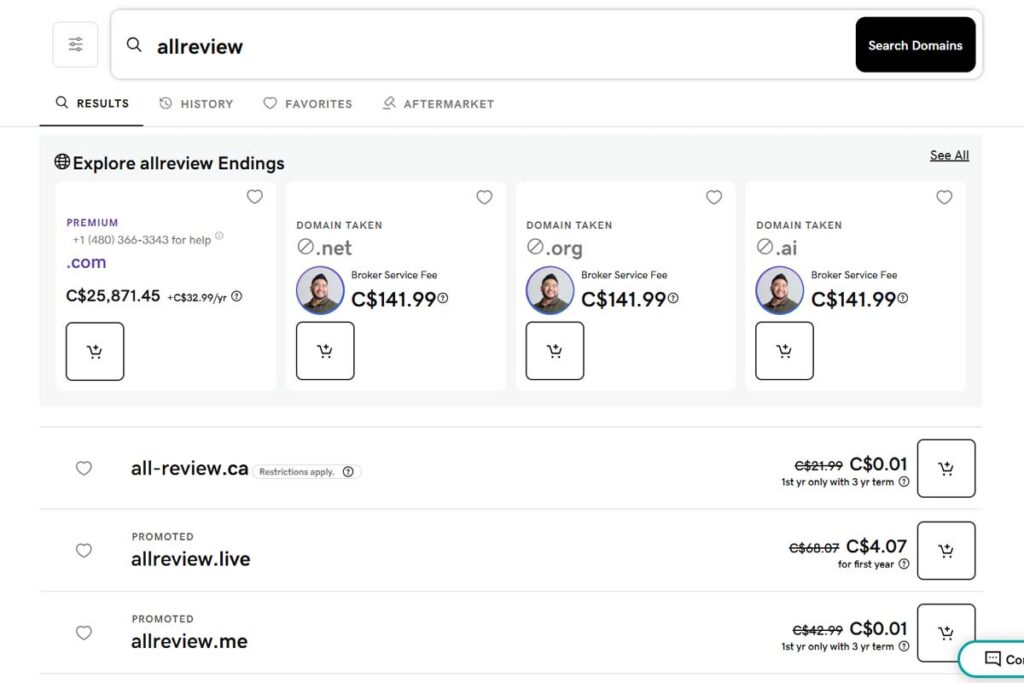Switch to the History tab
This screenshot has height=683, width=1024.
point(196,103)
